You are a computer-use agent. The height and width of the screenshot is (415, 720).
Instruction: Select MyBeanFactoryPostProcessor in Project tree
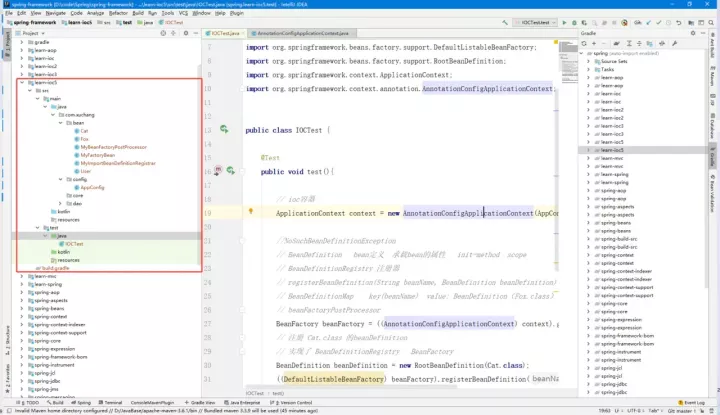point(110,147)
